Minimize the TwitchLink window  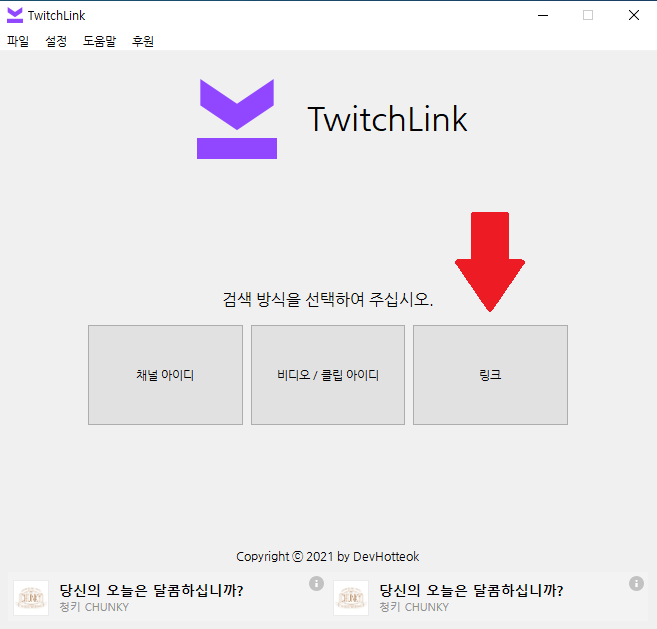(x=543, y=16)
